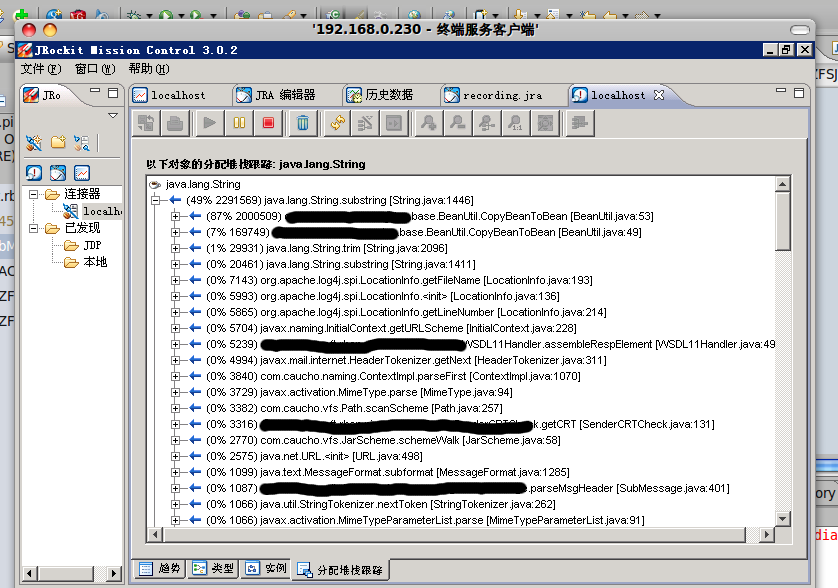
Task: Switch to the 历史数据 tab
Action: (380, 95)
